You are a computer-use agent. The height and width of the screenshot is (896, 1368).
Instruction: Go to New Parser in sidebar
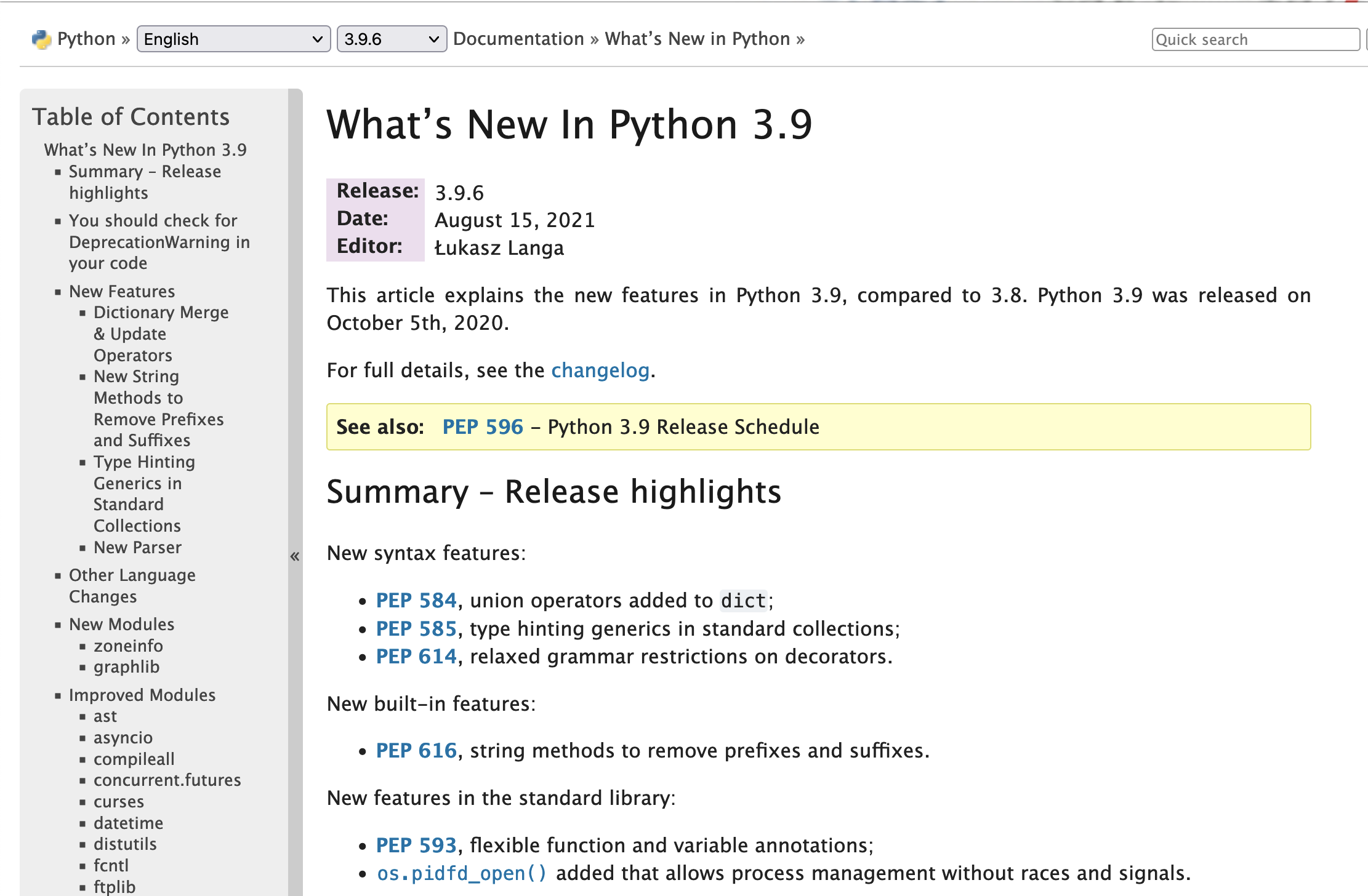[137, 548]
